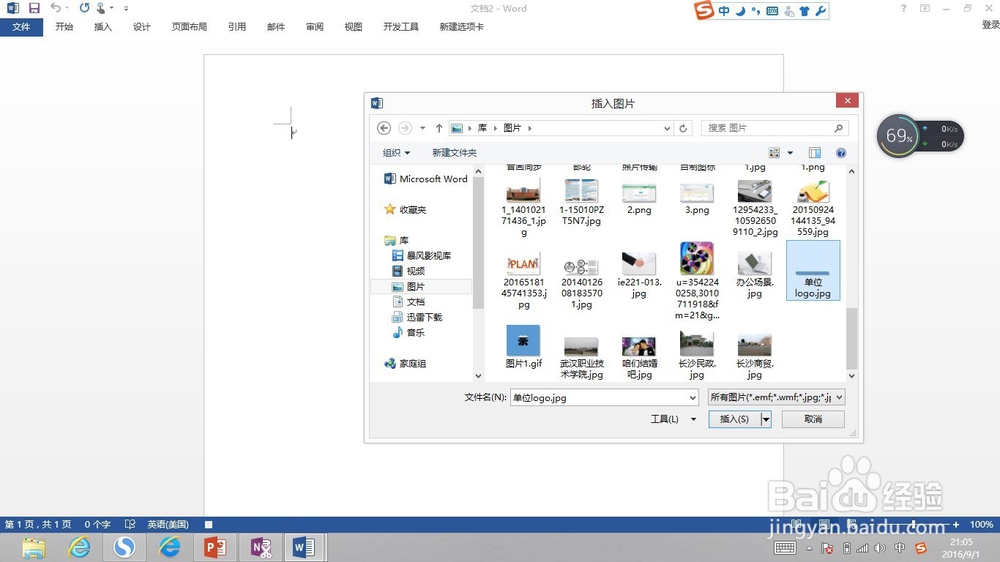Viewport: 1000px width, 562px height.
Task: Open Internet Explorer from taskbar
Action: [79, 547]
